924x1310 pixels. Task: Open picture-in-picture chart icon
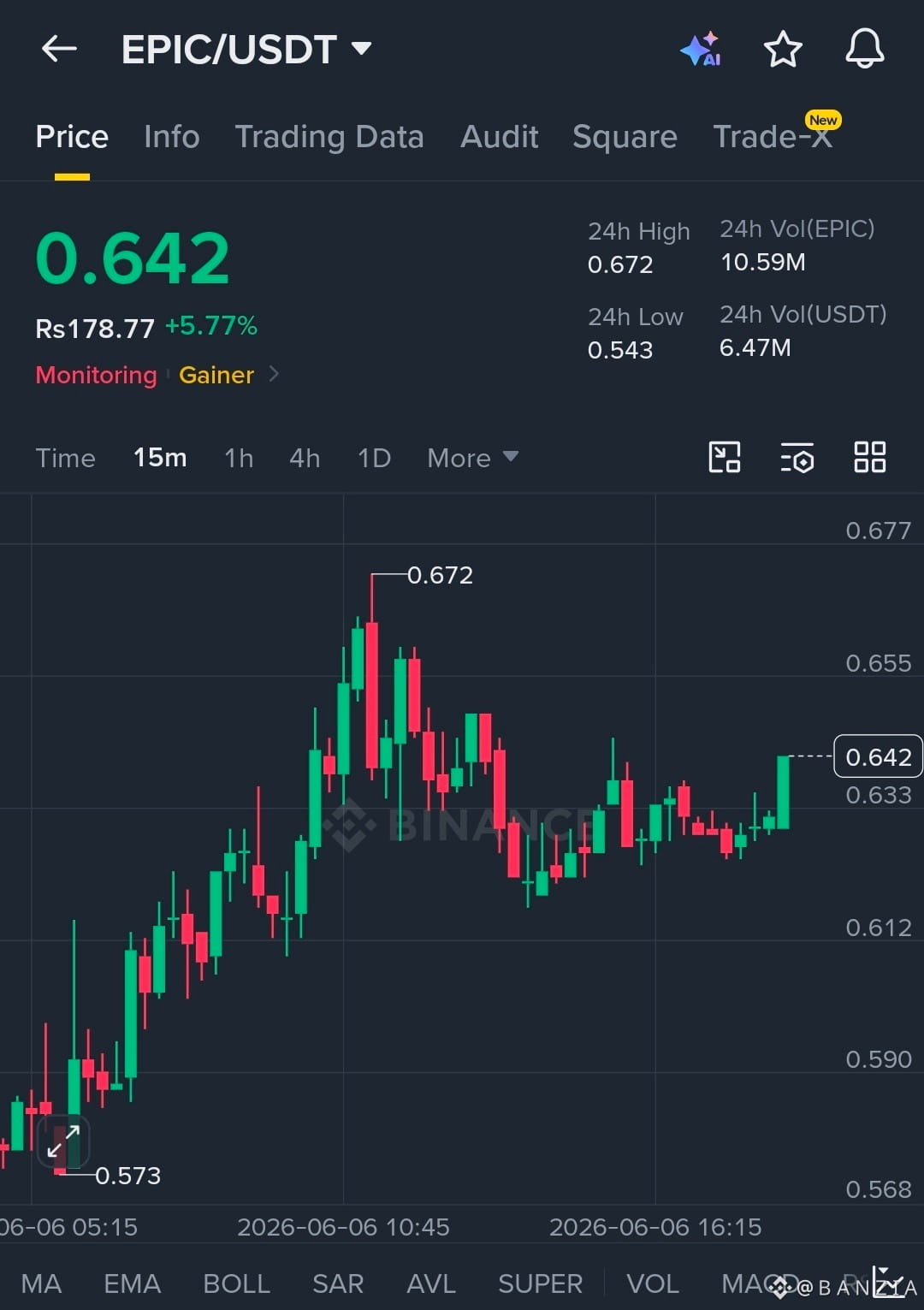725,457
